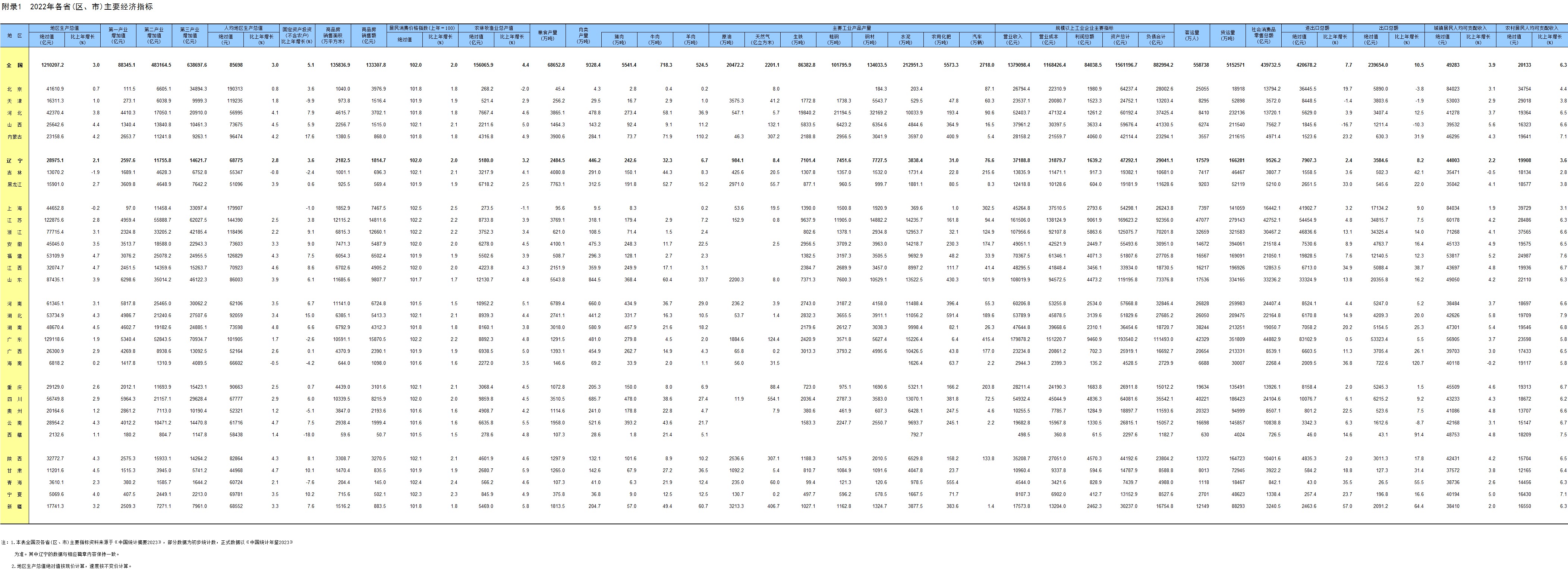This screenshot has width=1568, height=572.
Task: Select the '第一产业增加值' header
Action: pos(118,36)
